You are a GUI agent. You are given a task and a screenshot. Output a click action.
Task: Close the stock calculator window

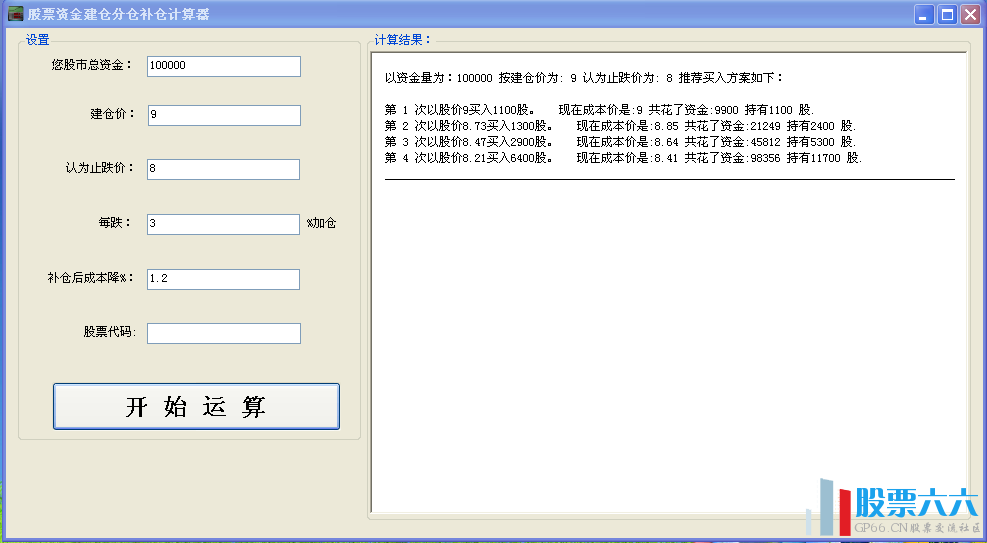970,14
